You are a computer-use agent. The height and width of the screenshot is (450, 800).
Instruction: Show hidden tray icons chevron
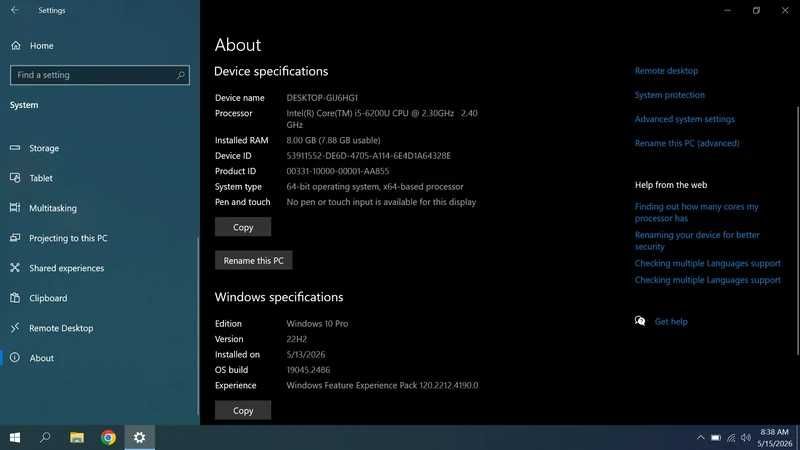coord(701,437)
